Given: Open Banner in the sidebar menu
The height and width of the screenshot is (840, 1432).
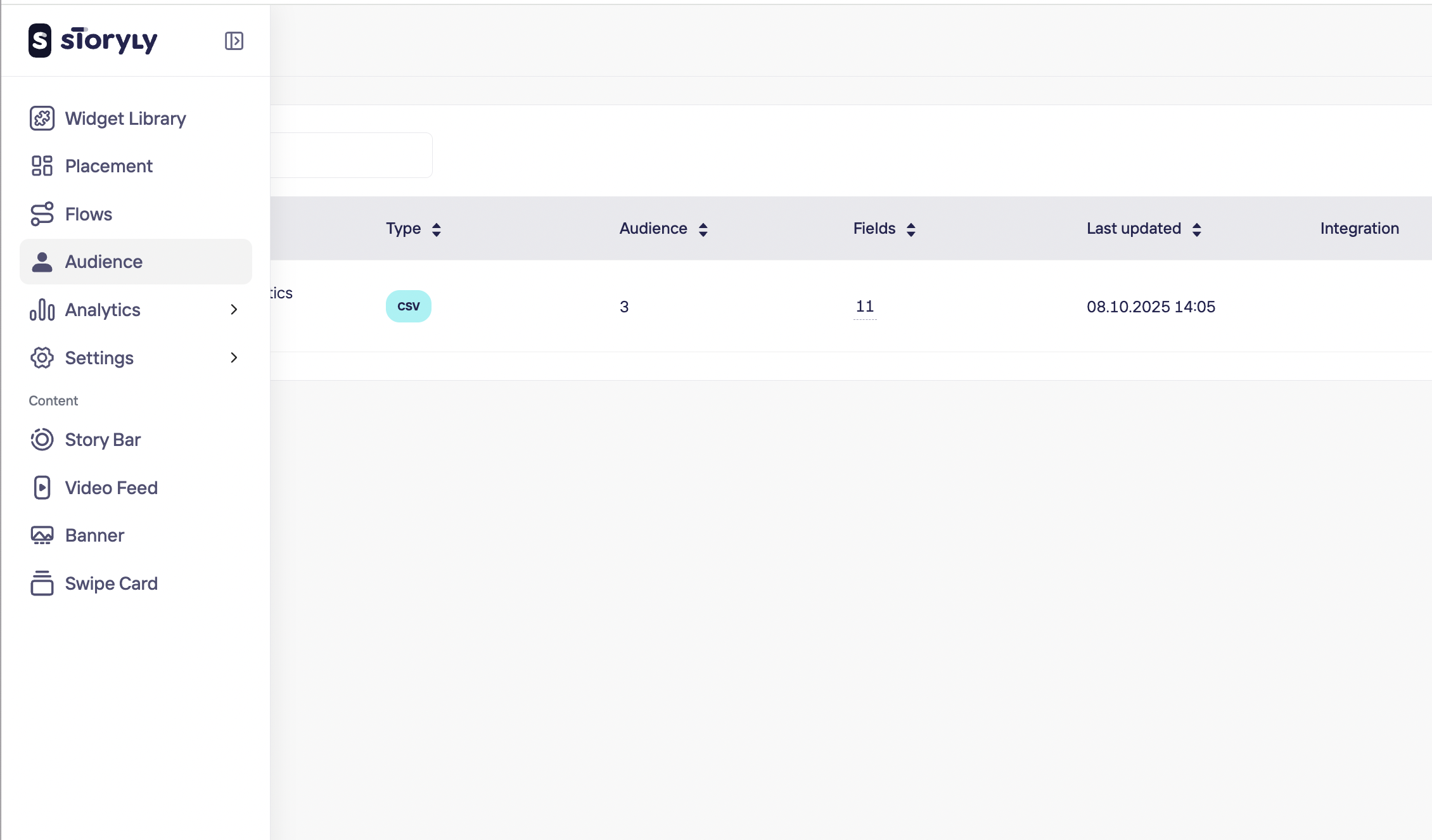Looking at the screenshot, I should coord(94,536).
